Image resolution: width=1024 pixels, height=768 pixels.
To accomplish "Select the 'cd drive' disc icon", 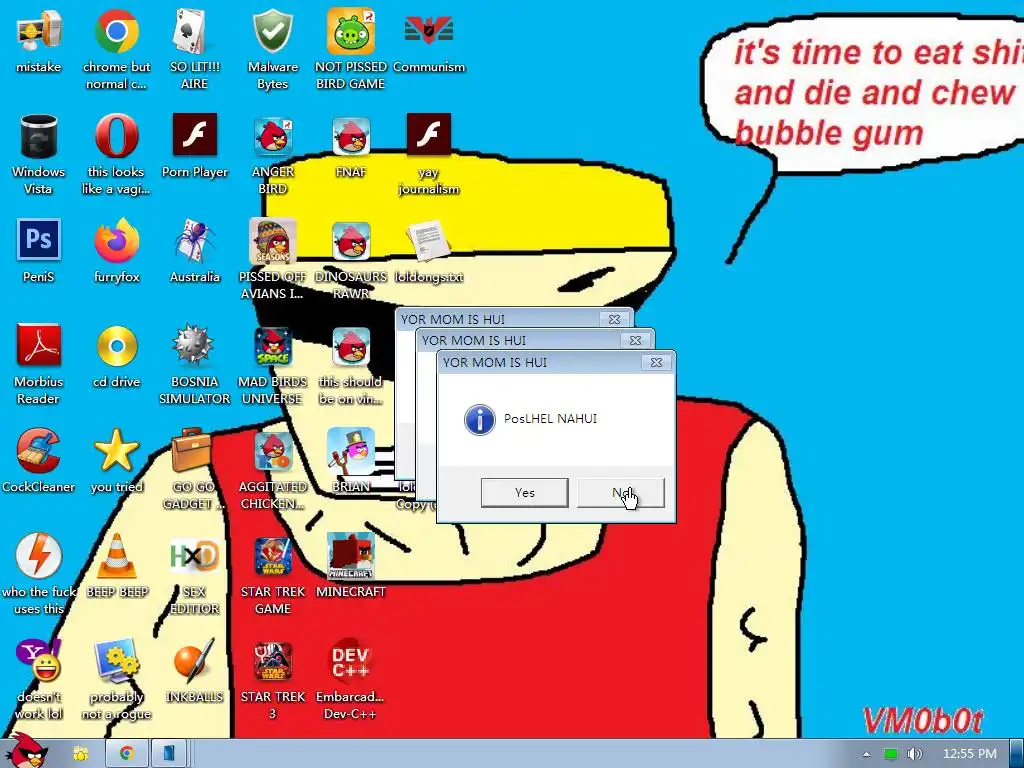I will pyautogui.click(x=116, y=345).
